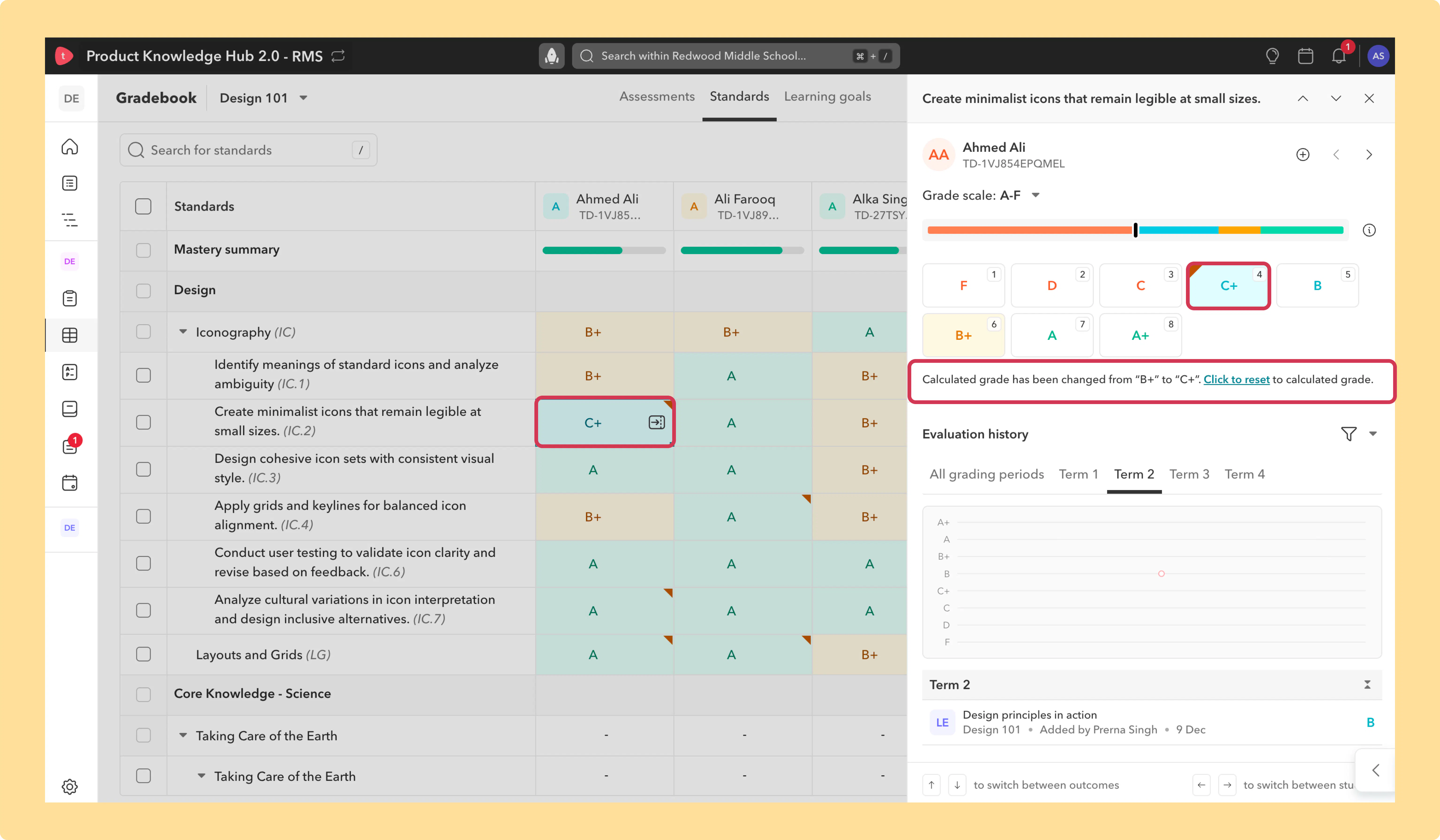The image size is (1440, 840).
Task: Select grade F button
Action: 964,286
